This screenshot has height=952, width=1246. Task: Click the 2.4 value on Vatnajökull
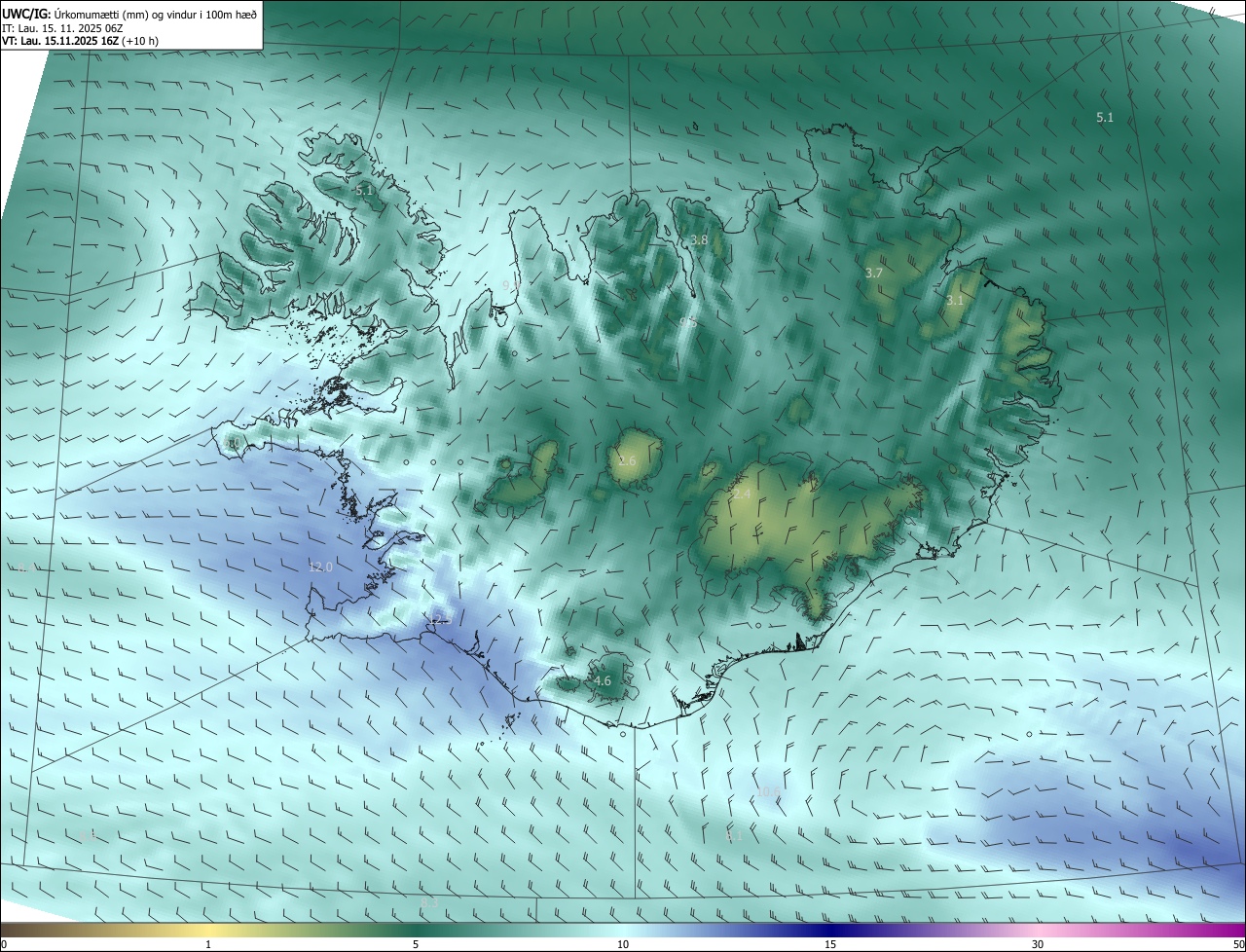pos(741,494)
